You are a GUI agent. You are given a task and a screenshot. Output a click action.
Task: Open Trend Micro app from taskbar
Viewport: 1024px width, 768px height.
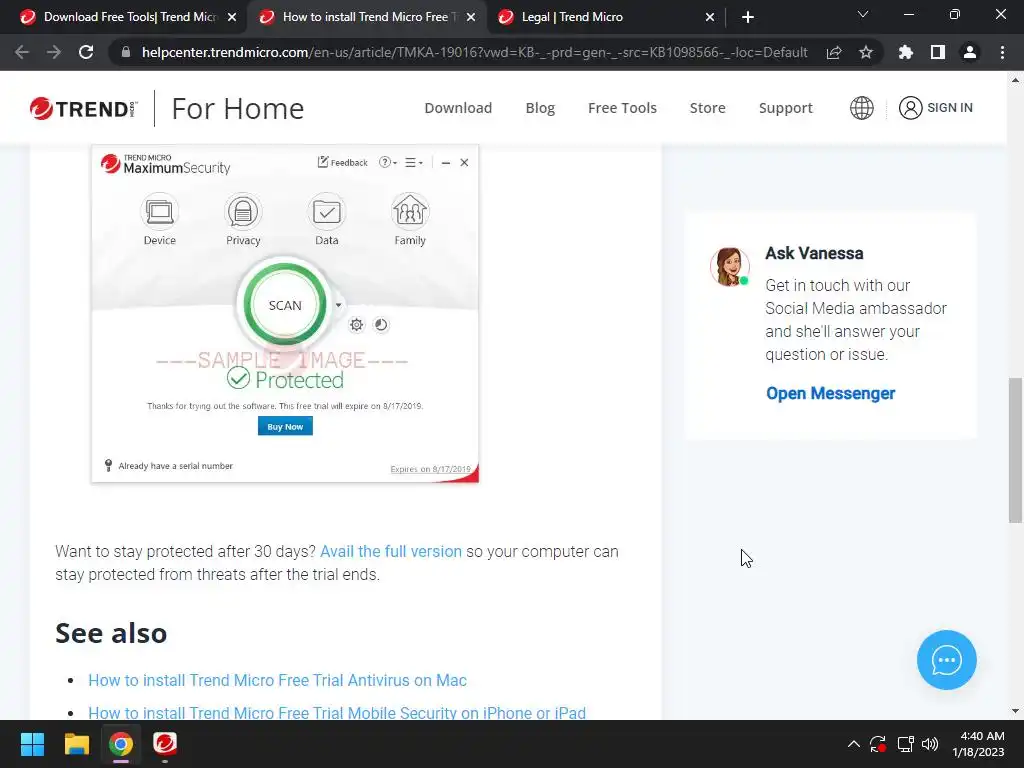coord(165,744)
